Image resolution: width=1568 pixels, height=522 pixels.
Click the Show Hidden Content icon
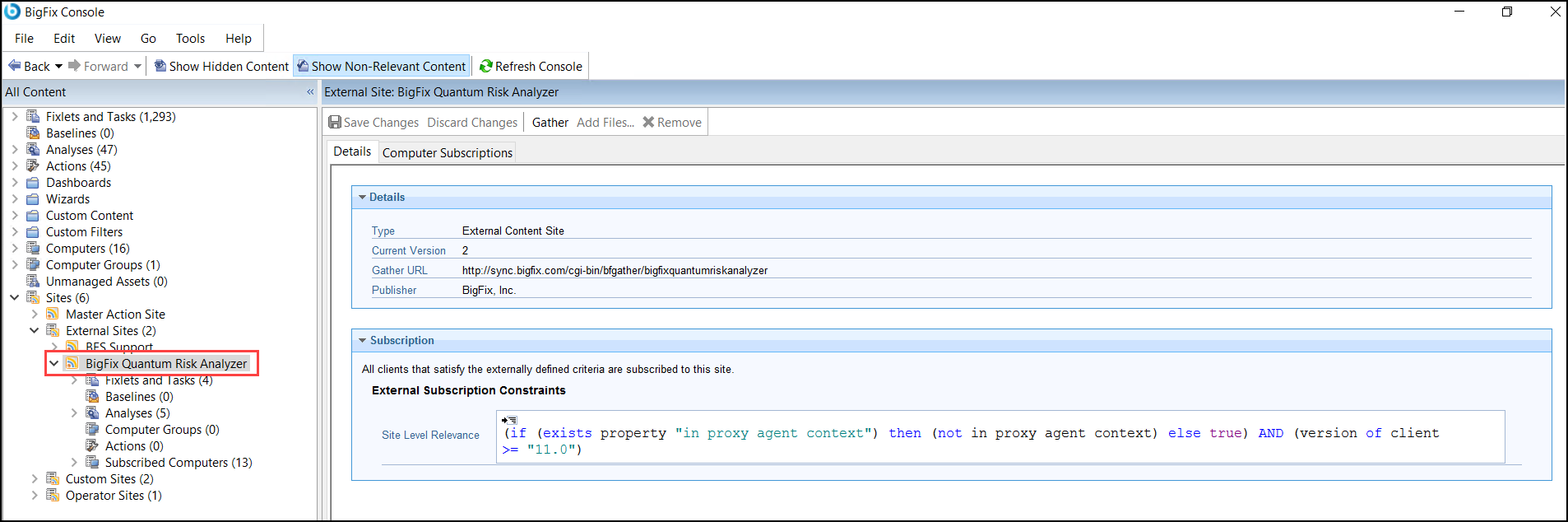(x=160, y=66)
